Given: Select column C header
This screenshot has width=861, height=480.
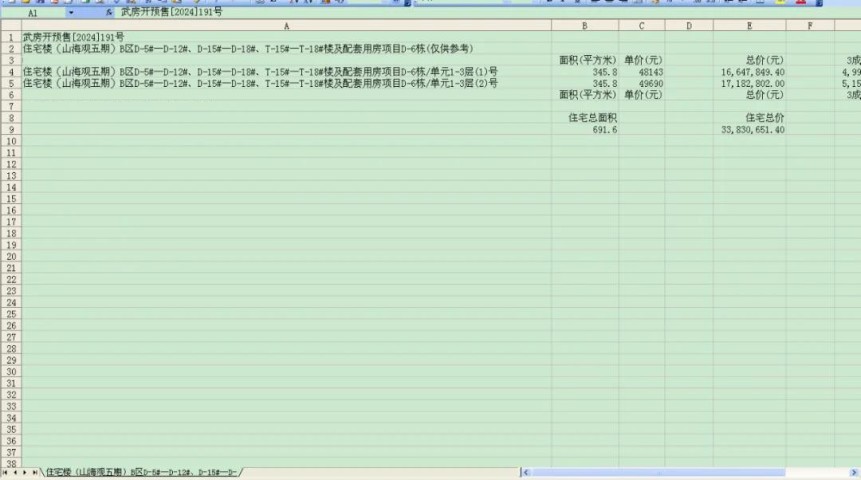Looking at the screenshot, I should pyautogui.click(x=641, y=25).
